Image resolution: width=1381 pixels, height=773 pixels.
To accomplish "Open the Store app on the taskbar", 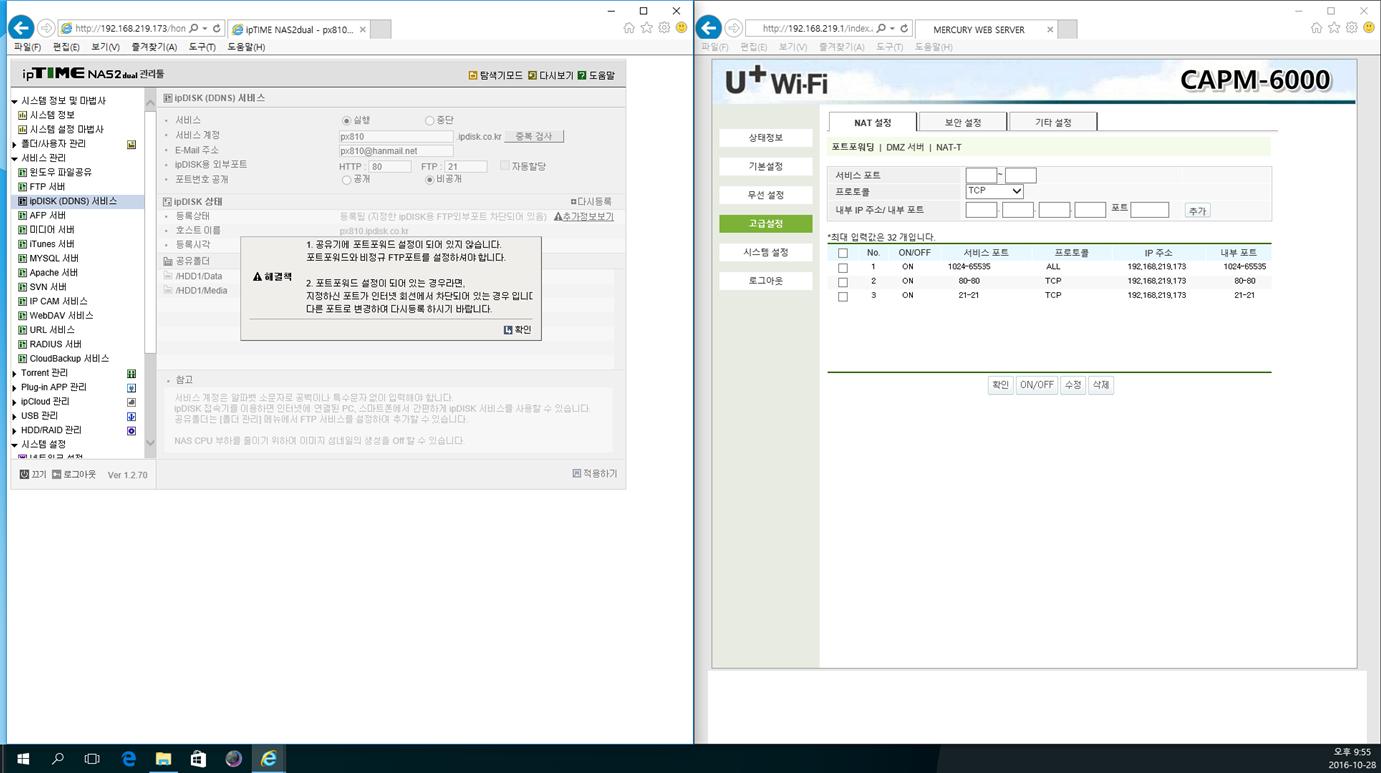I will 198,759.
